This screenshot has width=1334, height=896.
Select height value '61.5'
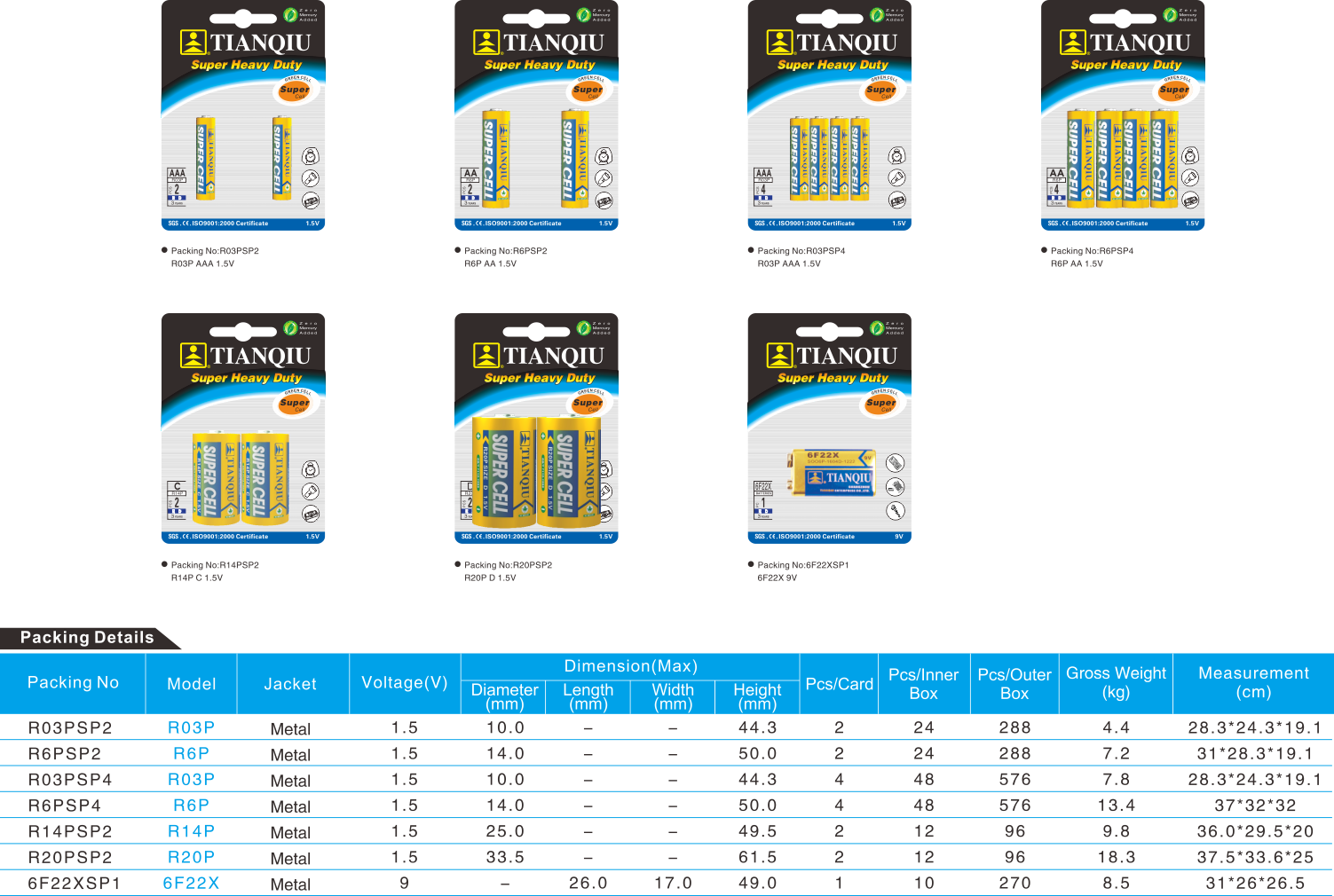click(758, 857)
